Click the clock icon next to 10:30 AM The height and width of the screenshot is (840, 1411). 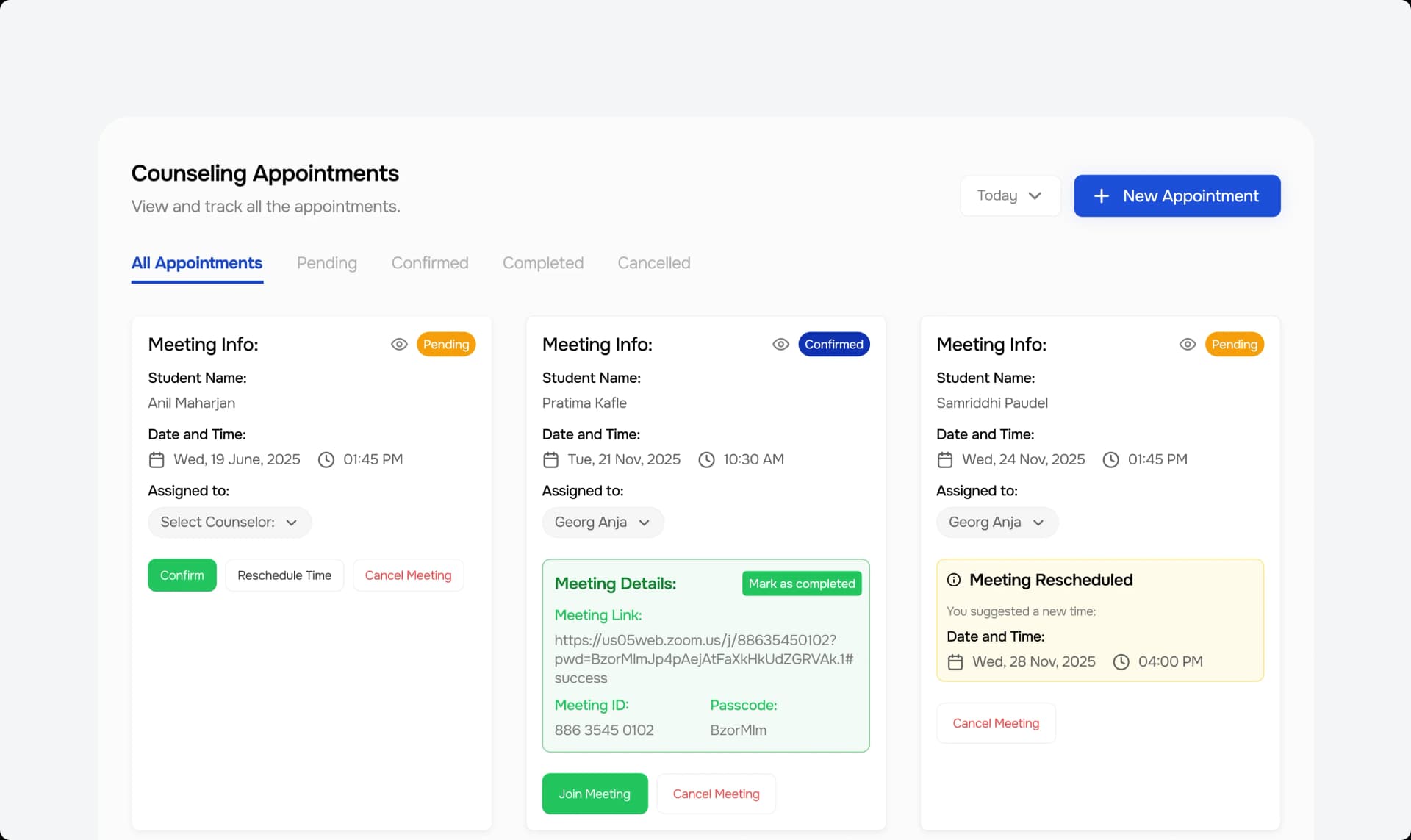tap(706, 459)
